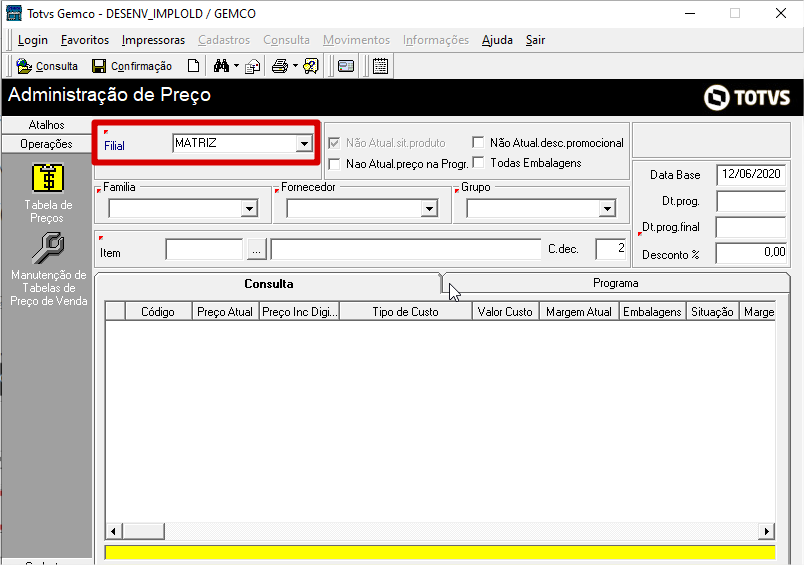This screenshot has width=804, height=565.
Task: Click the yellow status bar
Action: tap(440, 552)
